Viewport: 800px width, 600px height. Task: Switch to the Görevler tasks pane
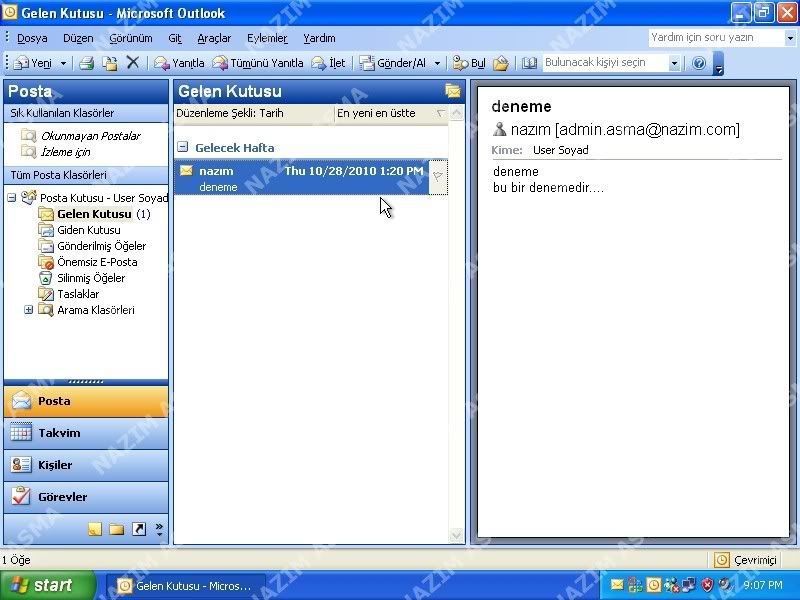tap(86, 497)
